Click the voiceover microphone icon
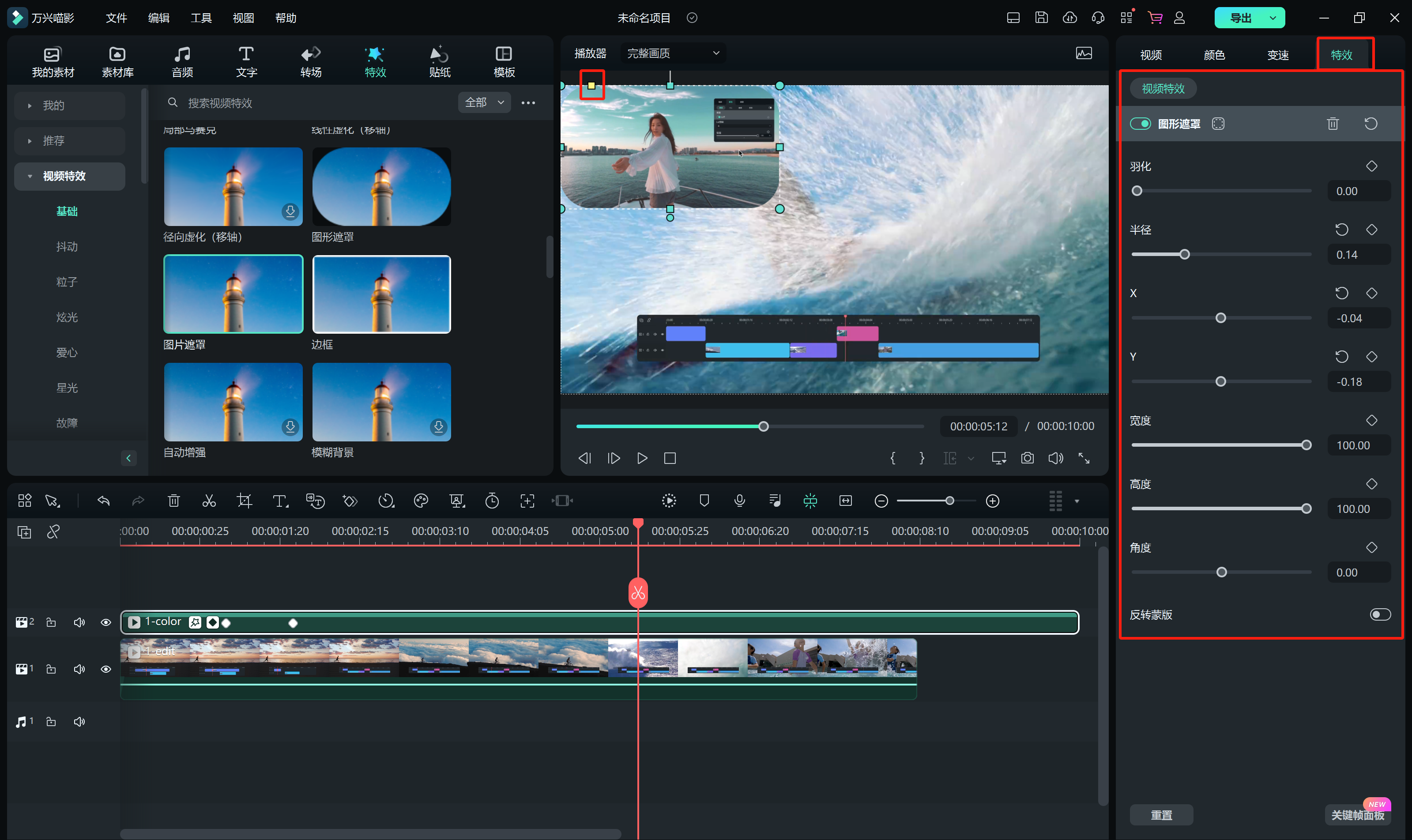This screenshot has width=1412, height=840. point(739,501)
